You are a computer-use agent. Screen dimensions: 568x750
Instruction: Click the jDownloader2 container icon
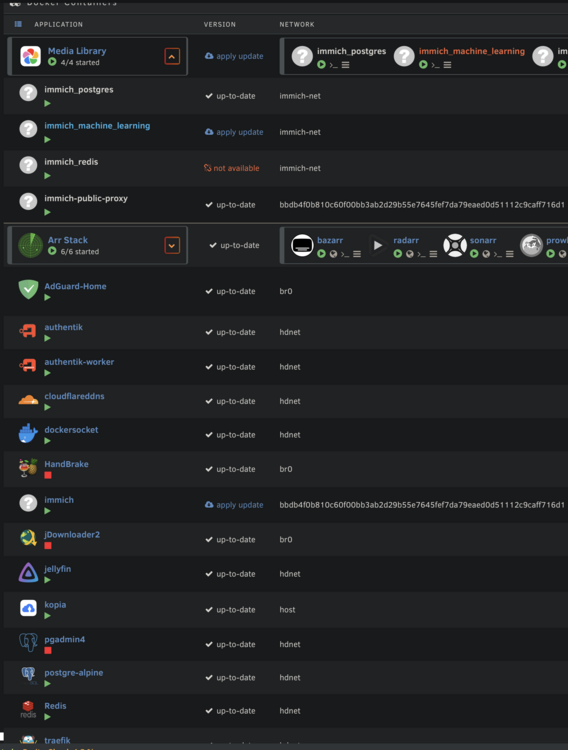(x=28, y=538)
